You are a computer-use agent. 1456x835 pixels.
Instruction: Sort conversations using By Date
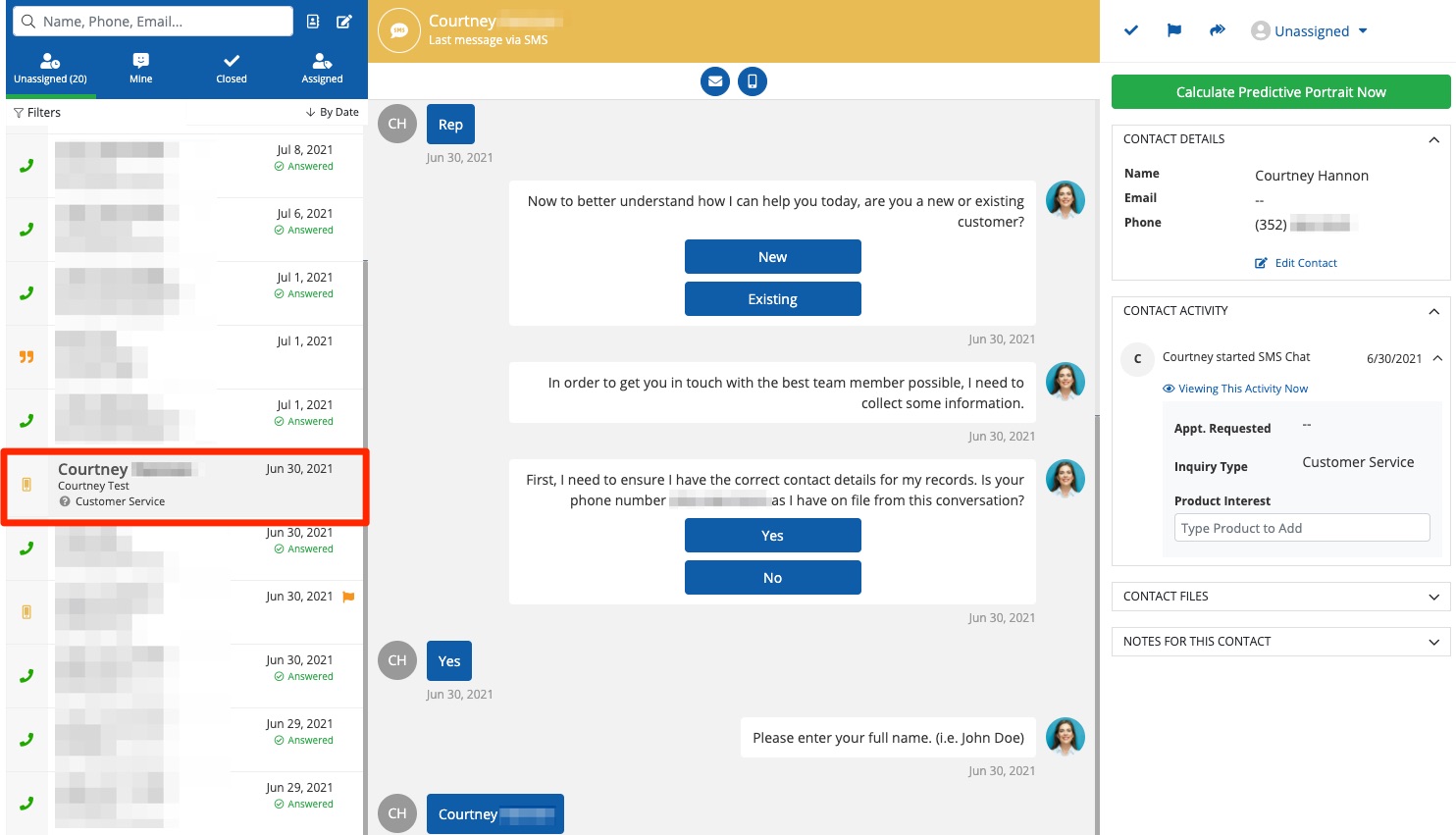333,113
